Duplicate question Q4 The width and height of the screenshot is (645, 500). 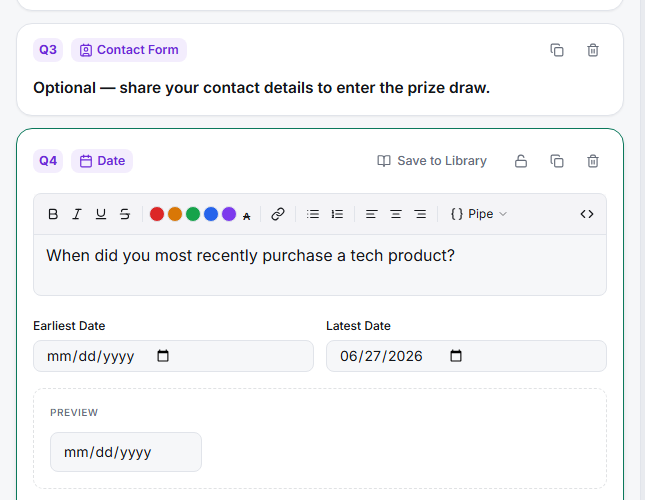[557, 161]
